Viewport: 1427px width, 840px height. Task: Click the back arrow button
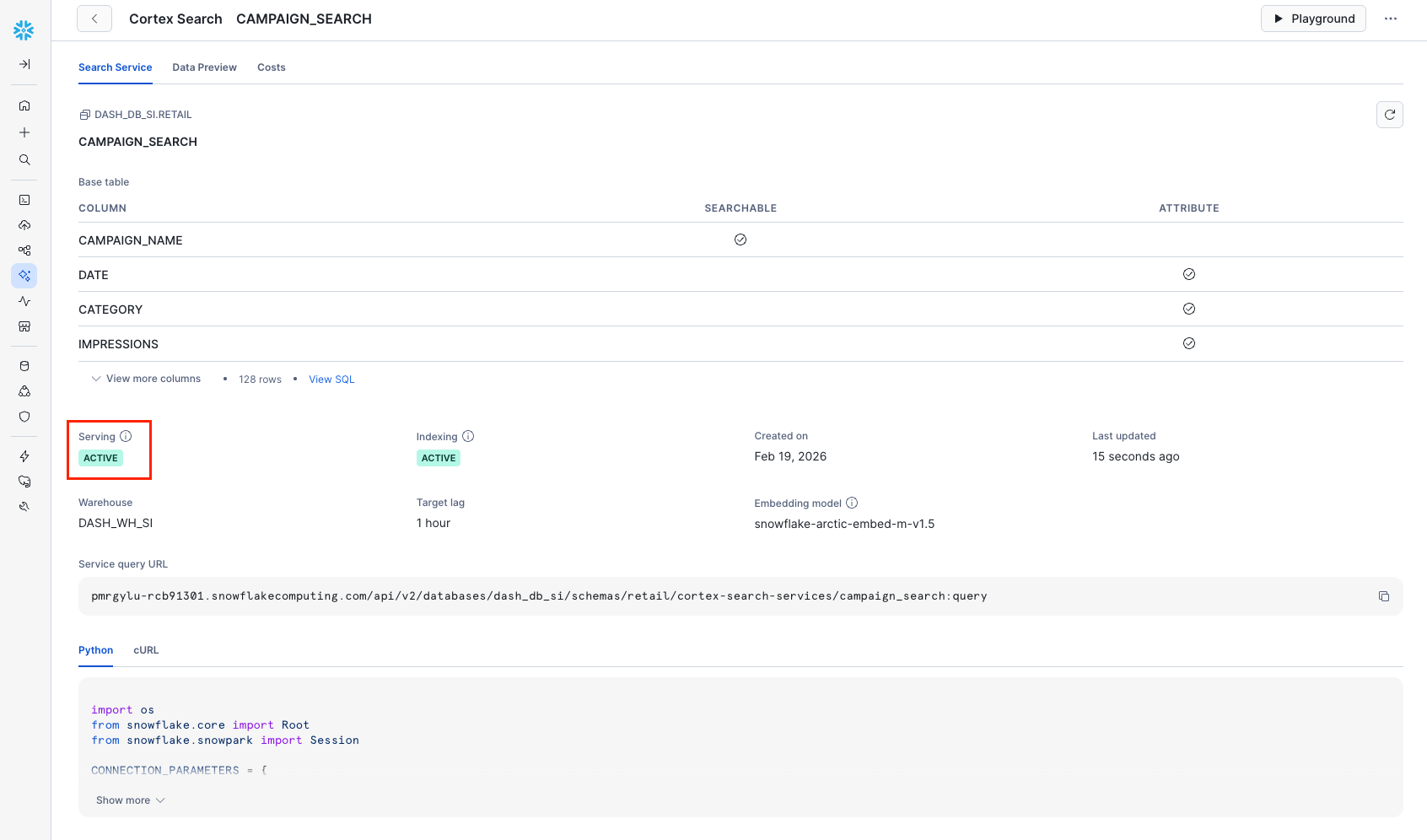click(94, 19)
